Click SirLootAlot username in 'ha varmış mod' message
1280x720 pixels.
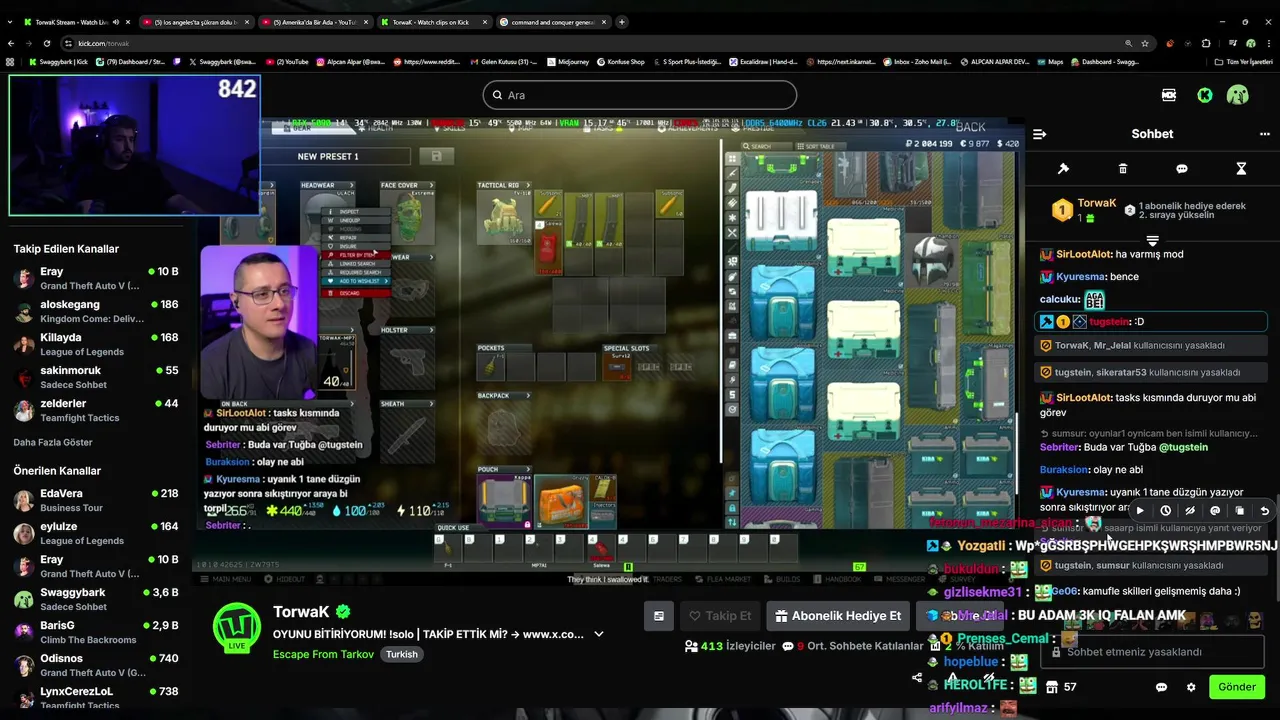[1084, 254]
